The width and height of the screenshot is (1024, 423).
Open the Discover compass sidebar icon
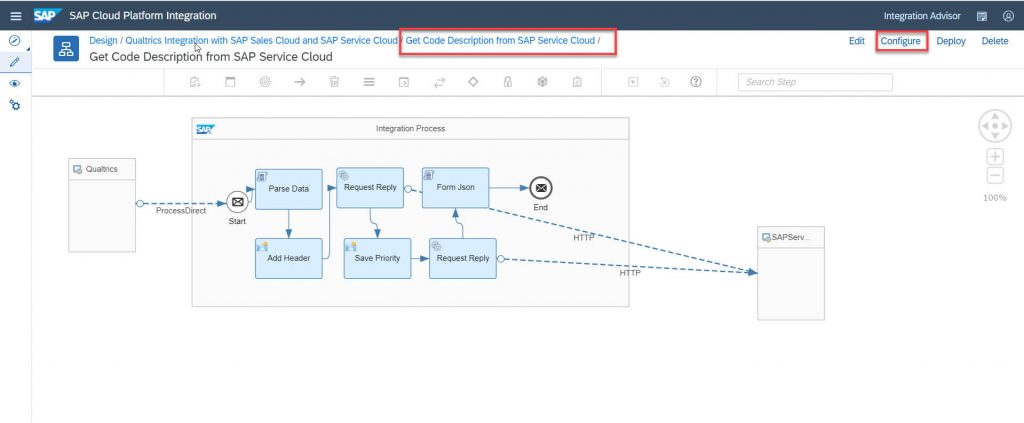[14, 40]
